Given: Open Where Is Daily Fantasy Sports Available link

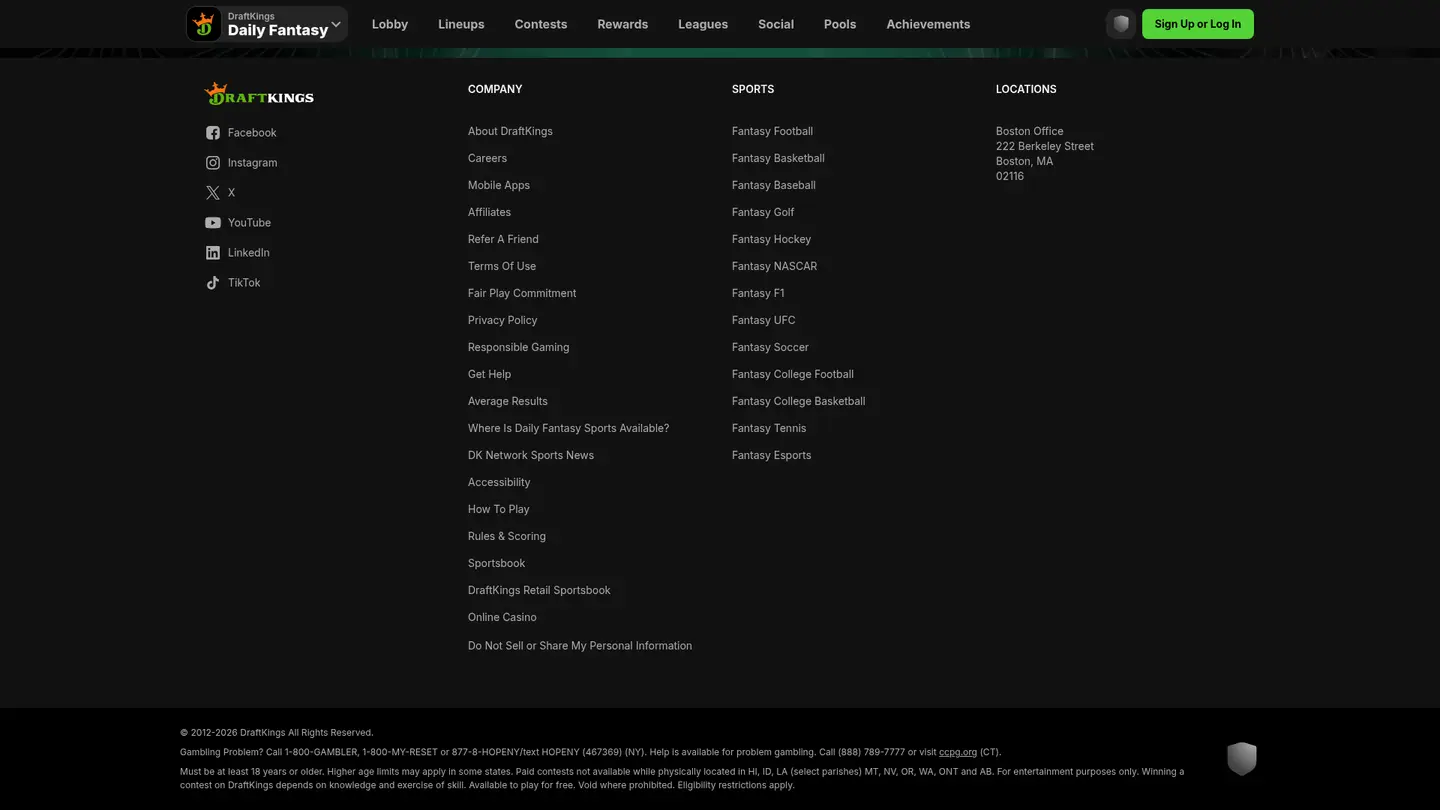Looking at the screenshot, I should 568,428.
